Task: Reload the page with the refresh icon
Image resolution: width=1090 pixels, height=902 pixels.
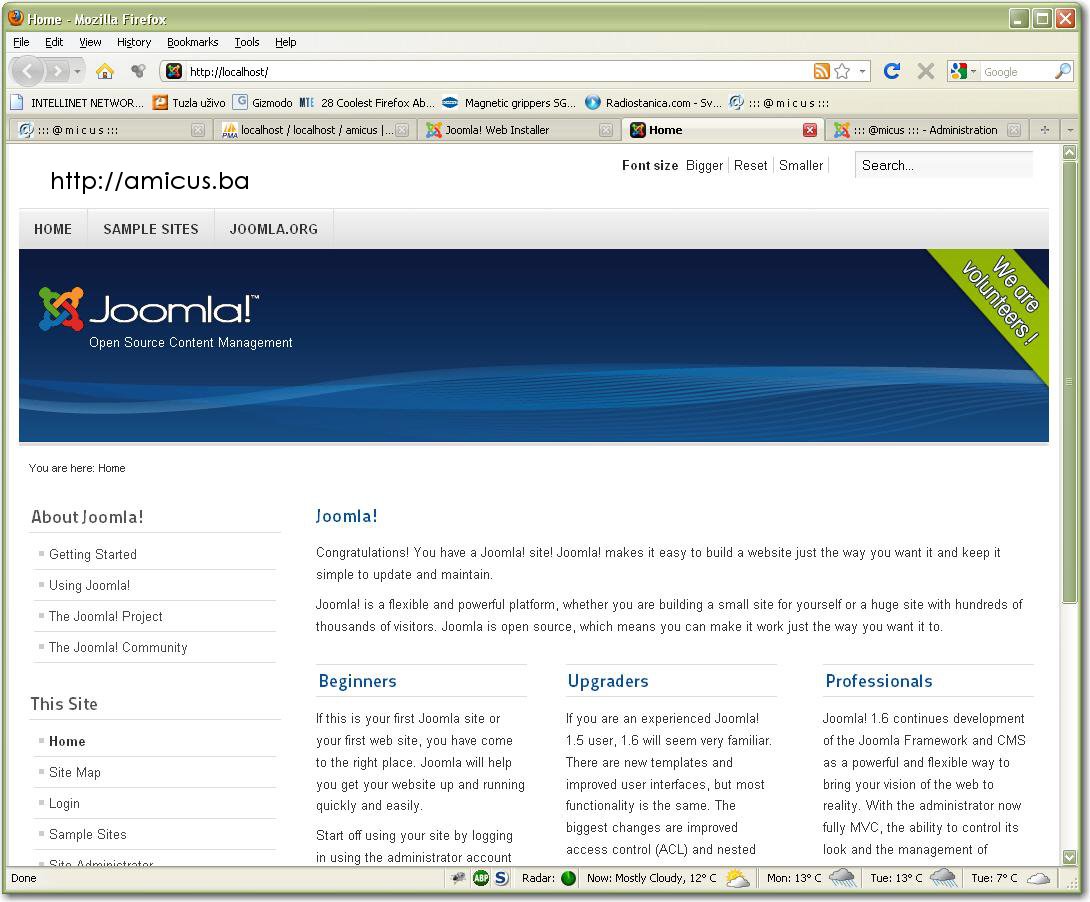Action: pyautogui.click(x=892, y=71)
